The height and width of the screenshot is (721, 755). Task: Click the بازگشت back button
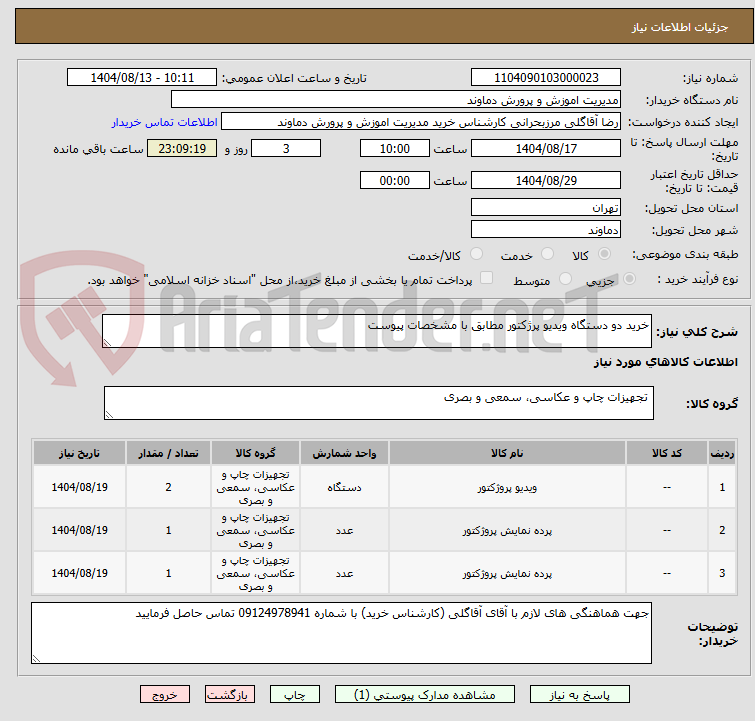[230, 695]
